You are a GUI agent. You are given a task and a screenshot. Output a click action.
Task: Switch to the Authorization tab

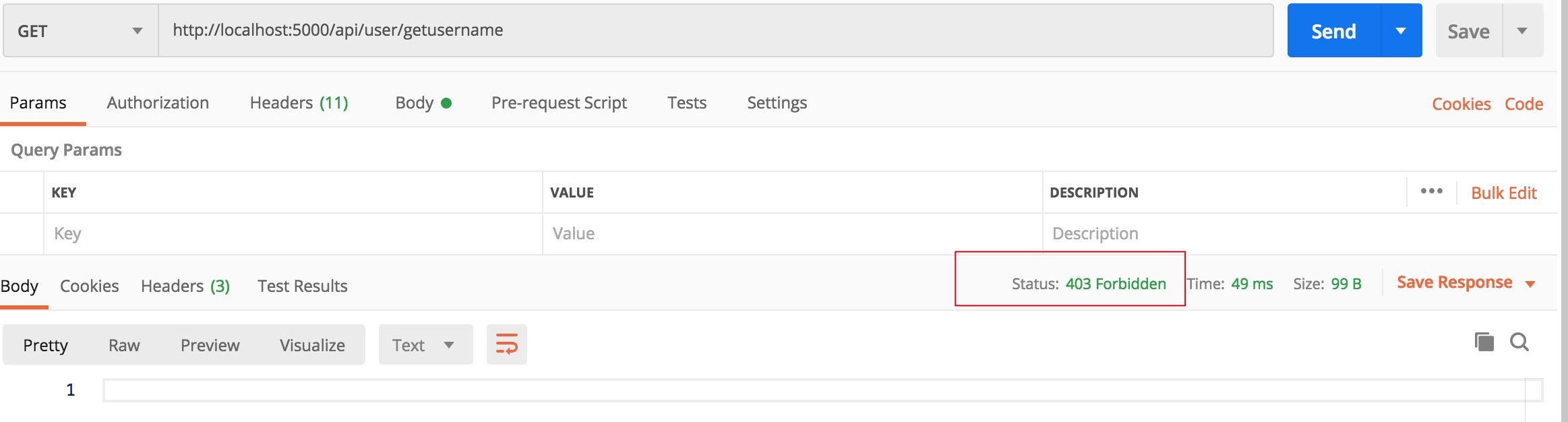tap(158, 103)
